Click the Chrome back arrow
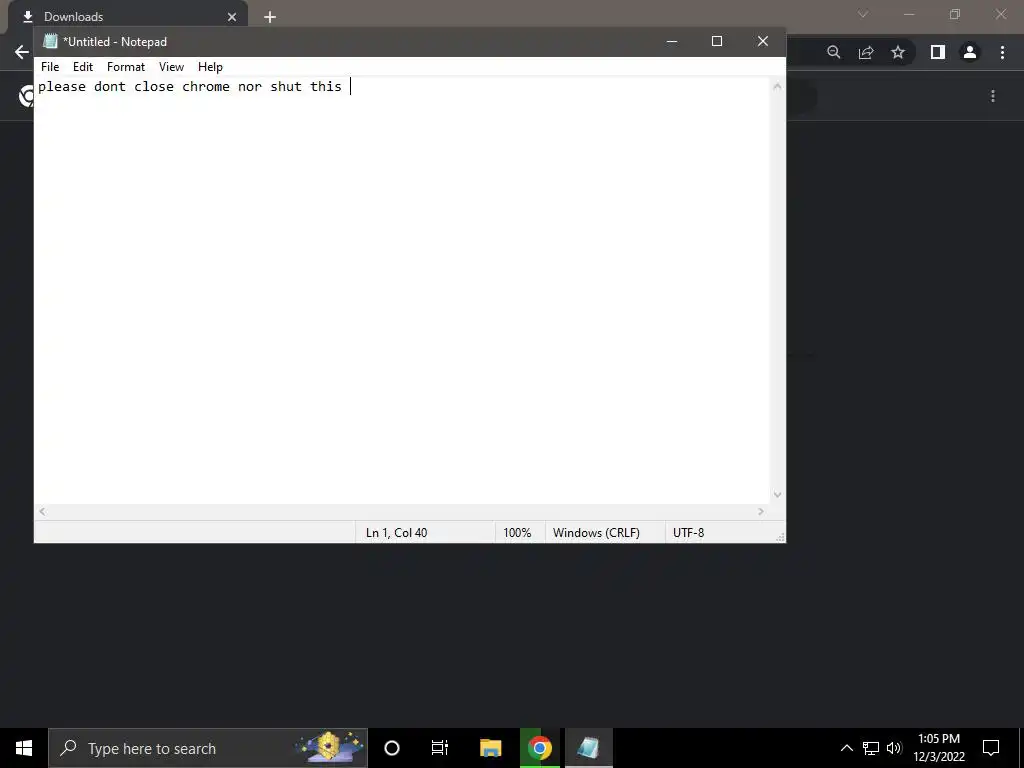The width and height of the screenshot is (1024, 768). point(22,52)
